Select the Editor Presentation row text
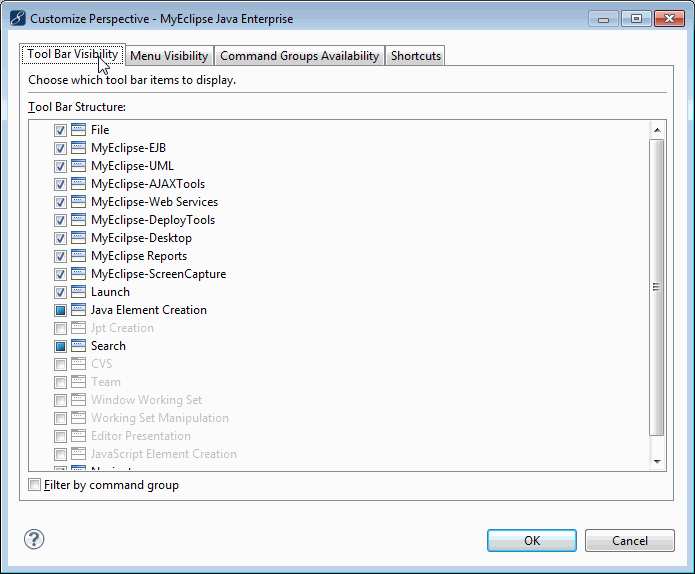Image resolution: width=695 pixels, height=574 pixels. [x=141, y=436]
